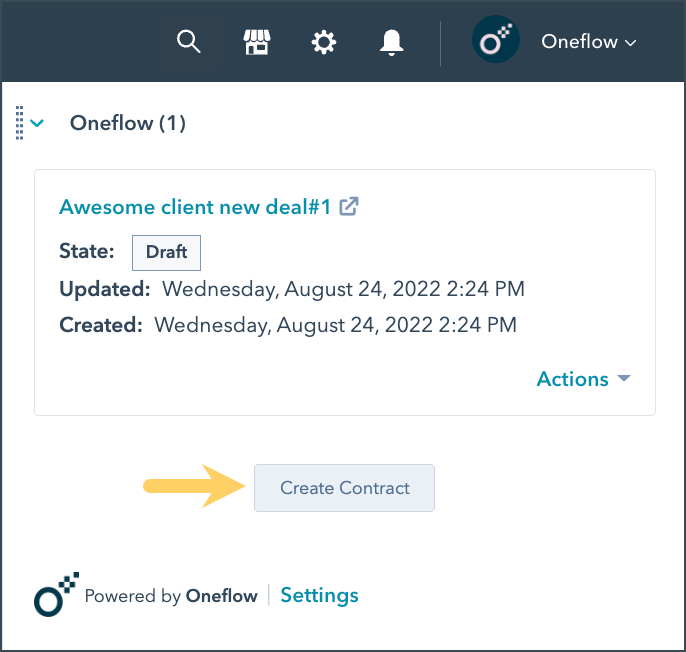Click the Oneflow account avatar logo
The height and width of the screenshot is (652, 686).
point(496,39)
